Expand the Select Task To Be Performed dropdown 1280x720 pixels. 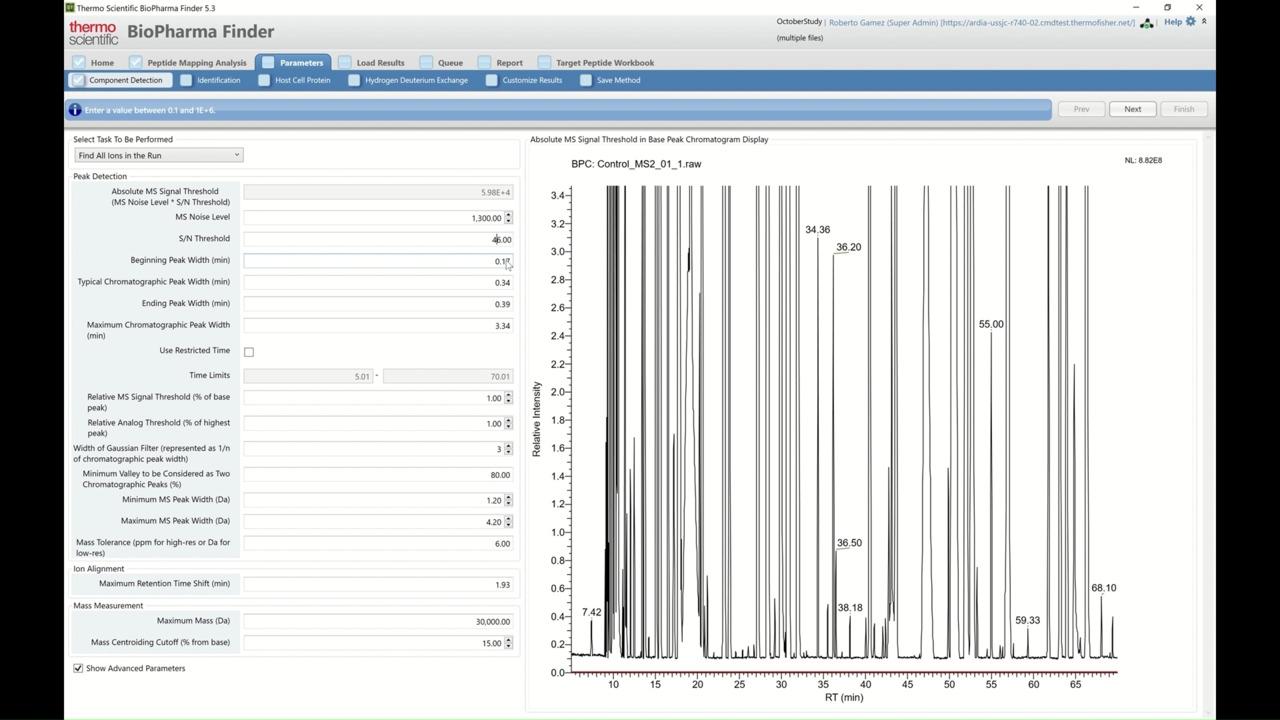[158, 155]
